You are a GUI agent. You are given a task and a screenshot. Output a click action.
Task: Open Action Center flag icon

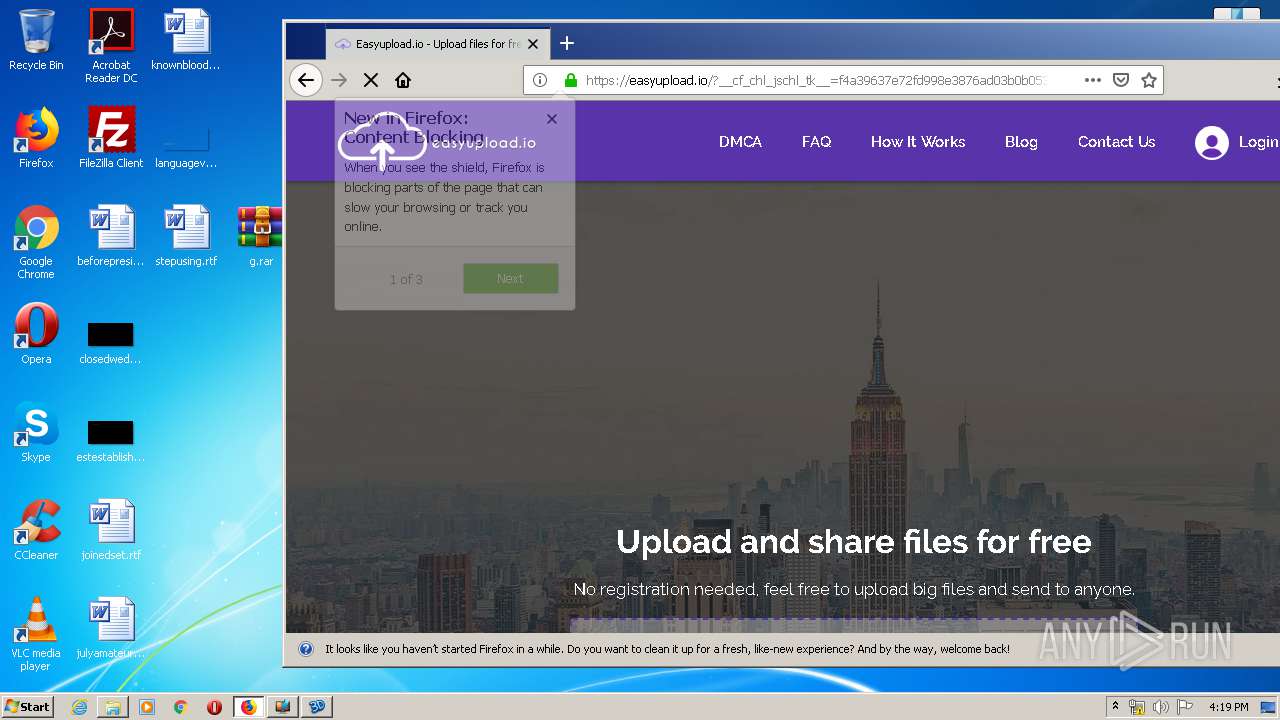point(1185,707)
